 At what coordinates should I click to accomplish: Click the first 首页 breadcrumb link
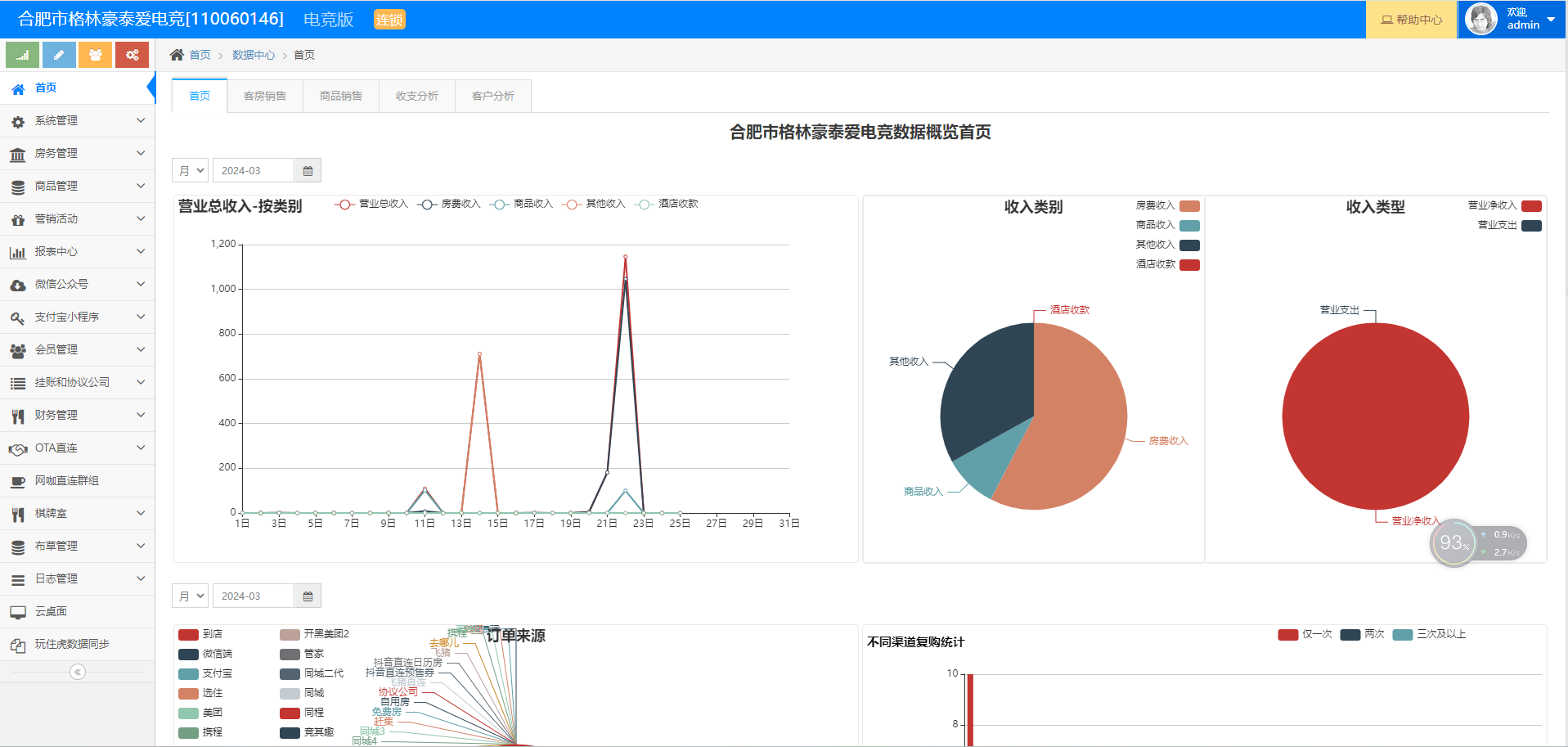pos(200,55)
